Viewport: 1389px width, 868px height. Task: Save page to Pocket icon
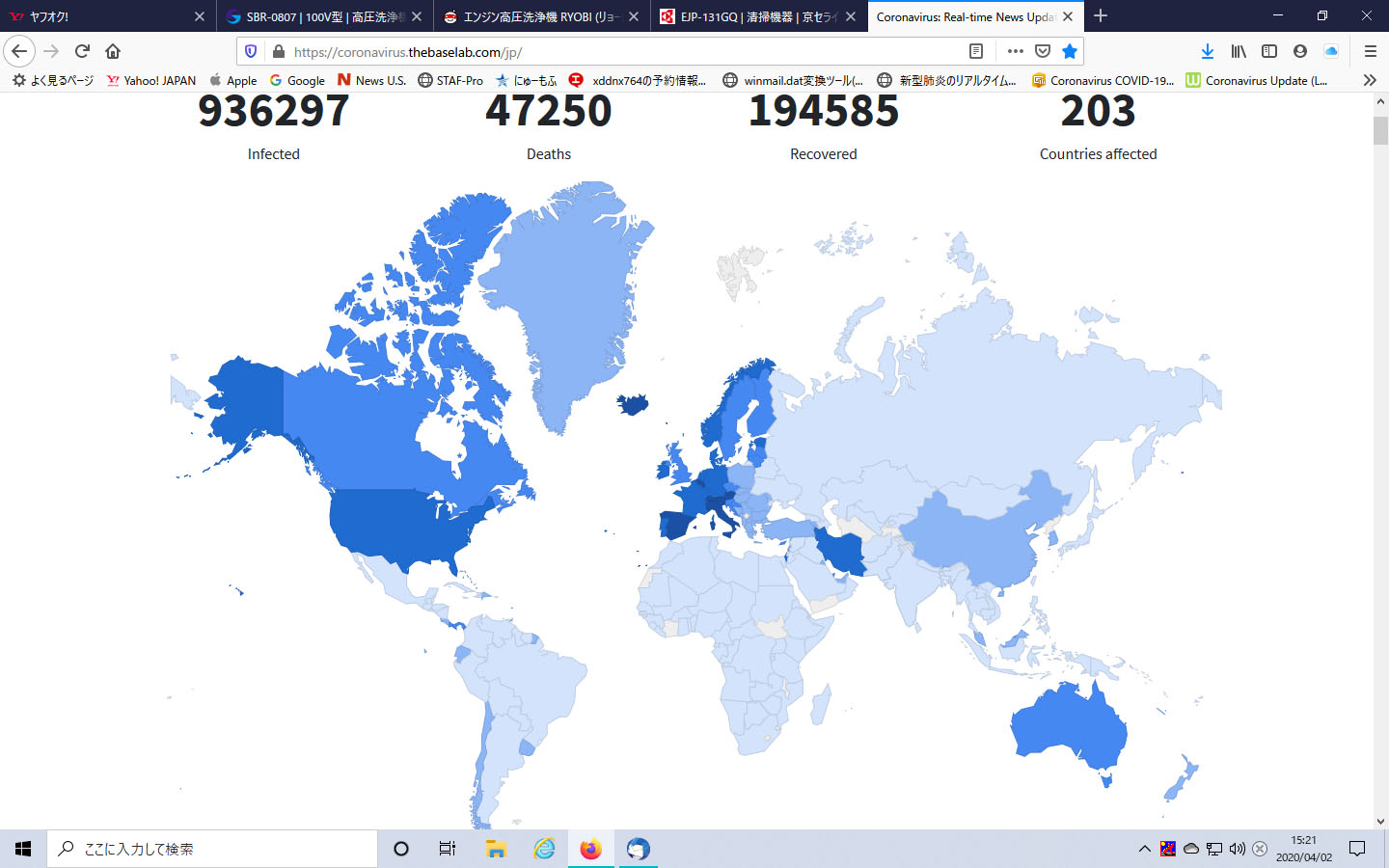coord(1043,51)
